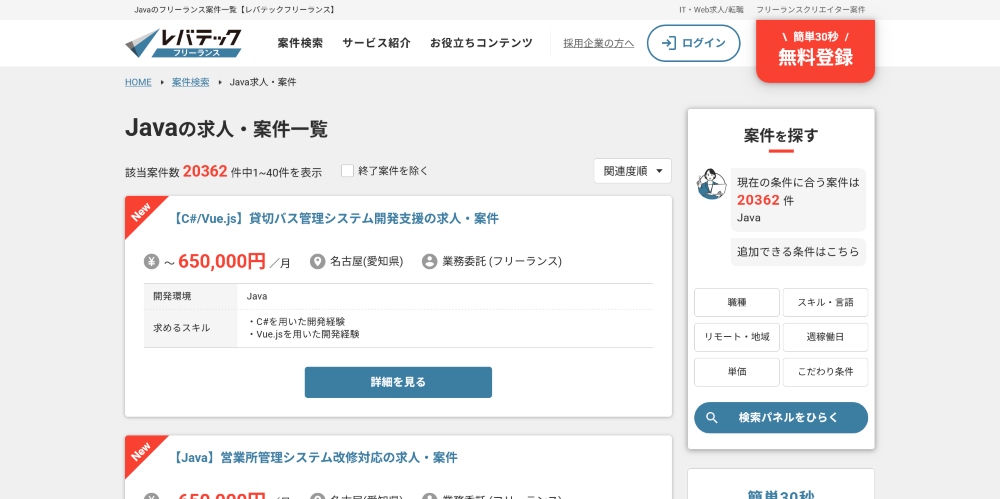Select the 単価 filter button
Screen dimensions: 1000x499
[x=737, y=372]
